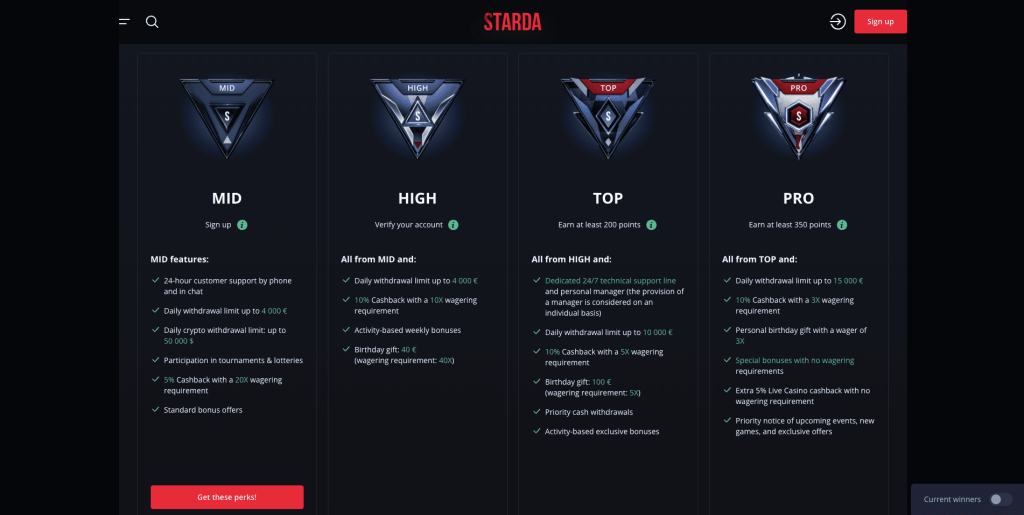
Task: Toggle the Current winners switch
Action: coord(1000,499)
